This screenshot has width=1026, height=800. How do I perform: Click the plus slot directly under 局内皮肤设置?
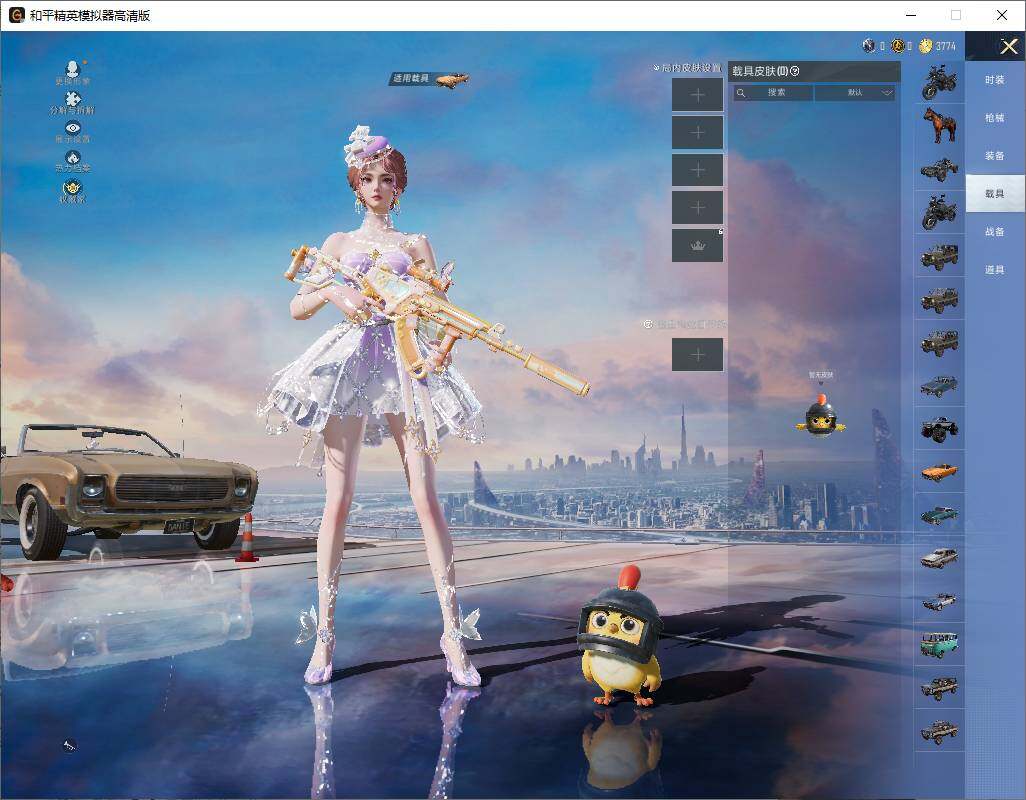[698, 95]
